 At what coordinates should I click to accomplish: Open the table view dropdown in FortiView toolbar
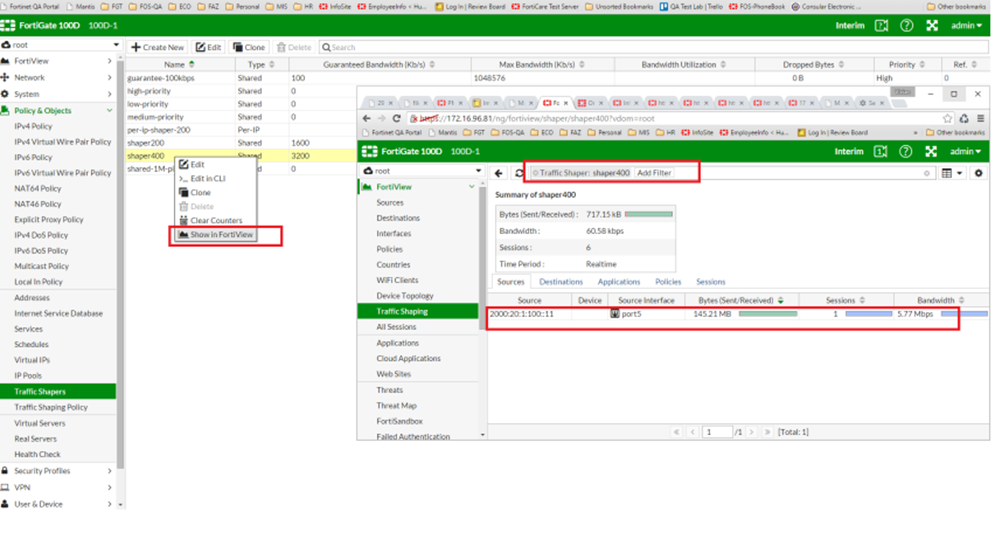pos(952,173)
